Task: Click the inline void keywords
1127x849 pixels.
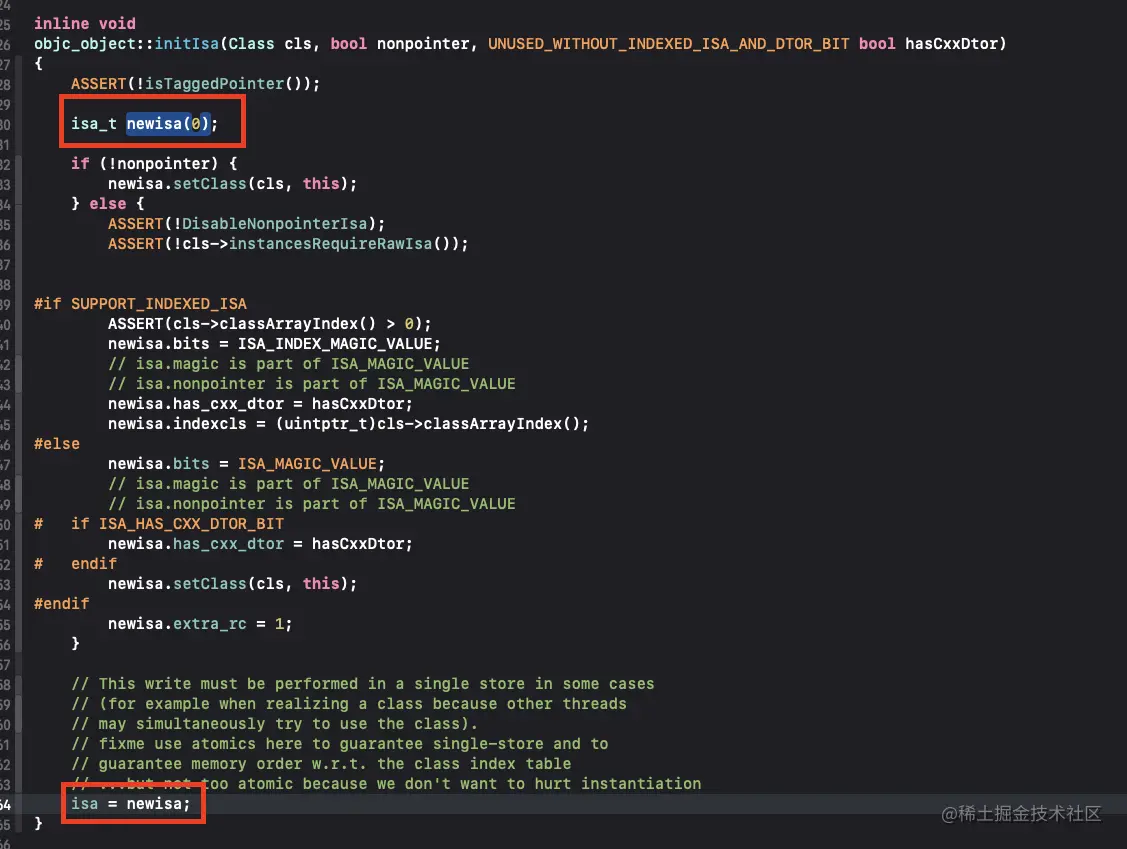Action: coord(85,24)
